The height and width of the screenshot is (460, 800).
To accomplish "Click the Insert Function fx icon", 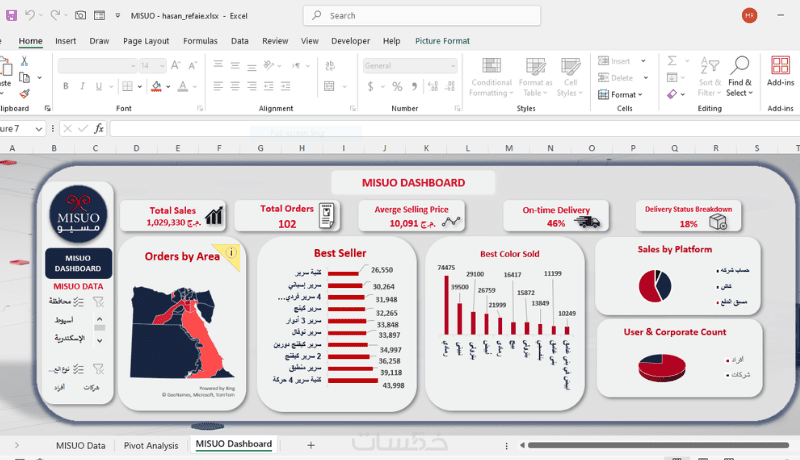I will pos(99,129).
